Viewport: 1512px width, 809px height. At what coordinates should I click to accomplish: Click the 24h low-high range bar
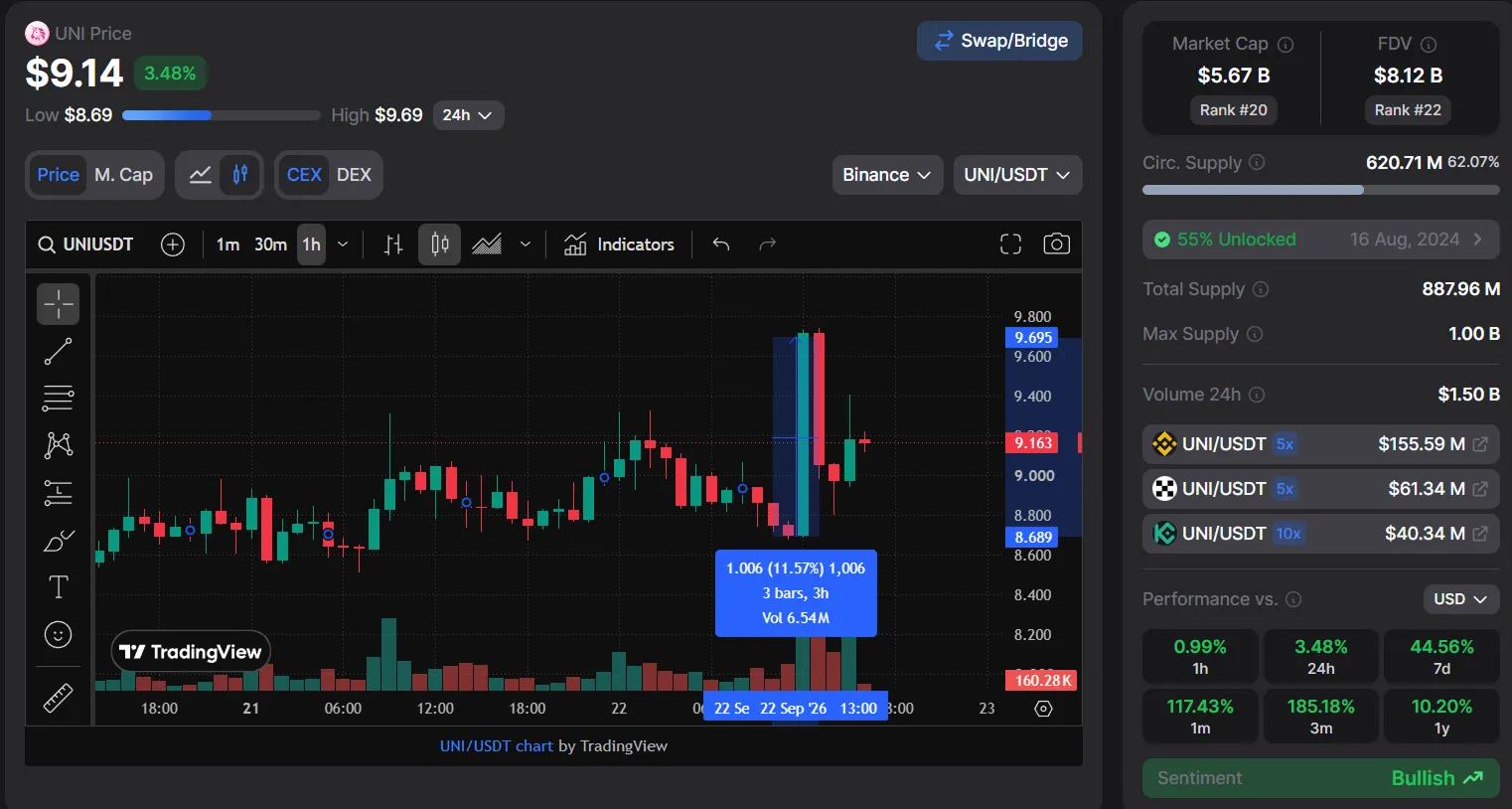click(222, 115)
